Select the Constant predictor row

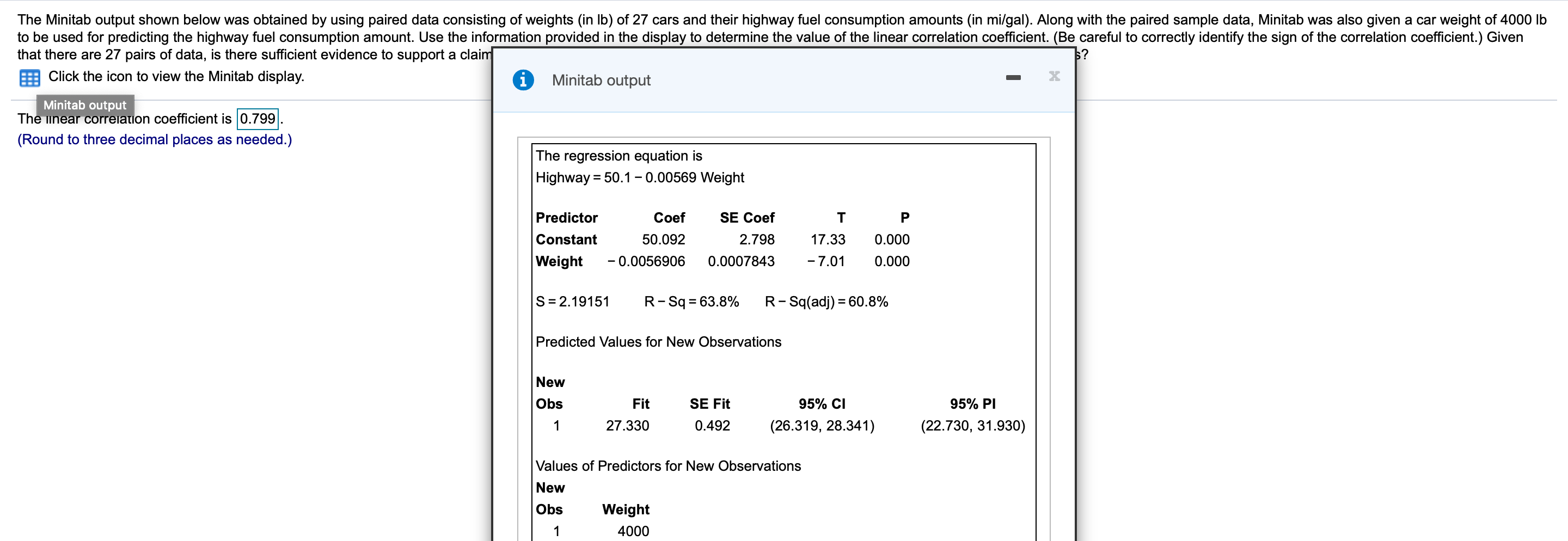pos(566,239)
